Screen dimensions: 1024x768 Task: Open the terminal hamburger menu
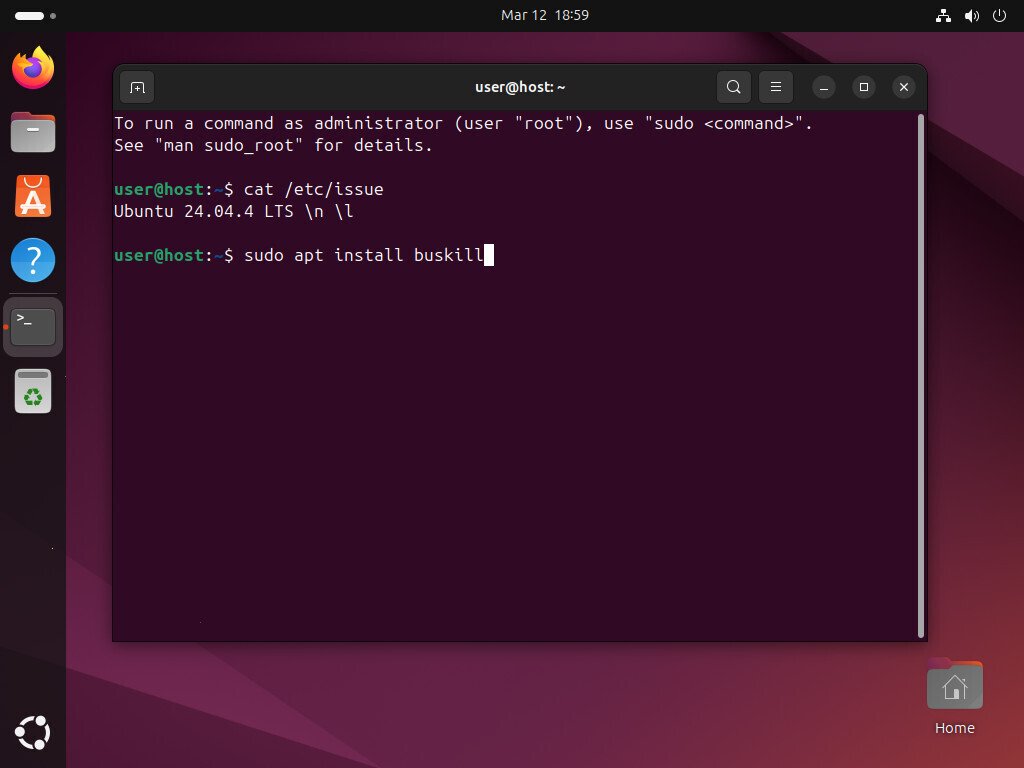(x=776, y=87)
